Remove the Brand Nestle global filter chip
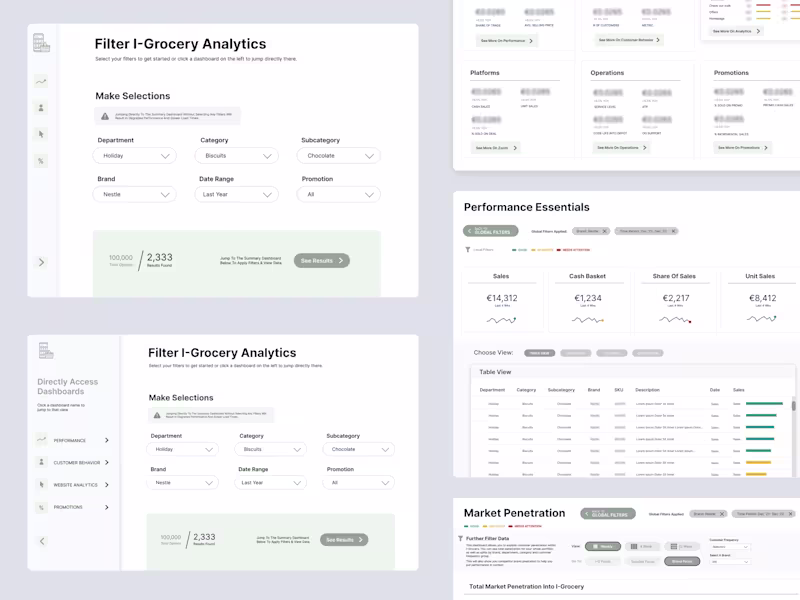Screen dimensions: 800x600 (605, 232)
